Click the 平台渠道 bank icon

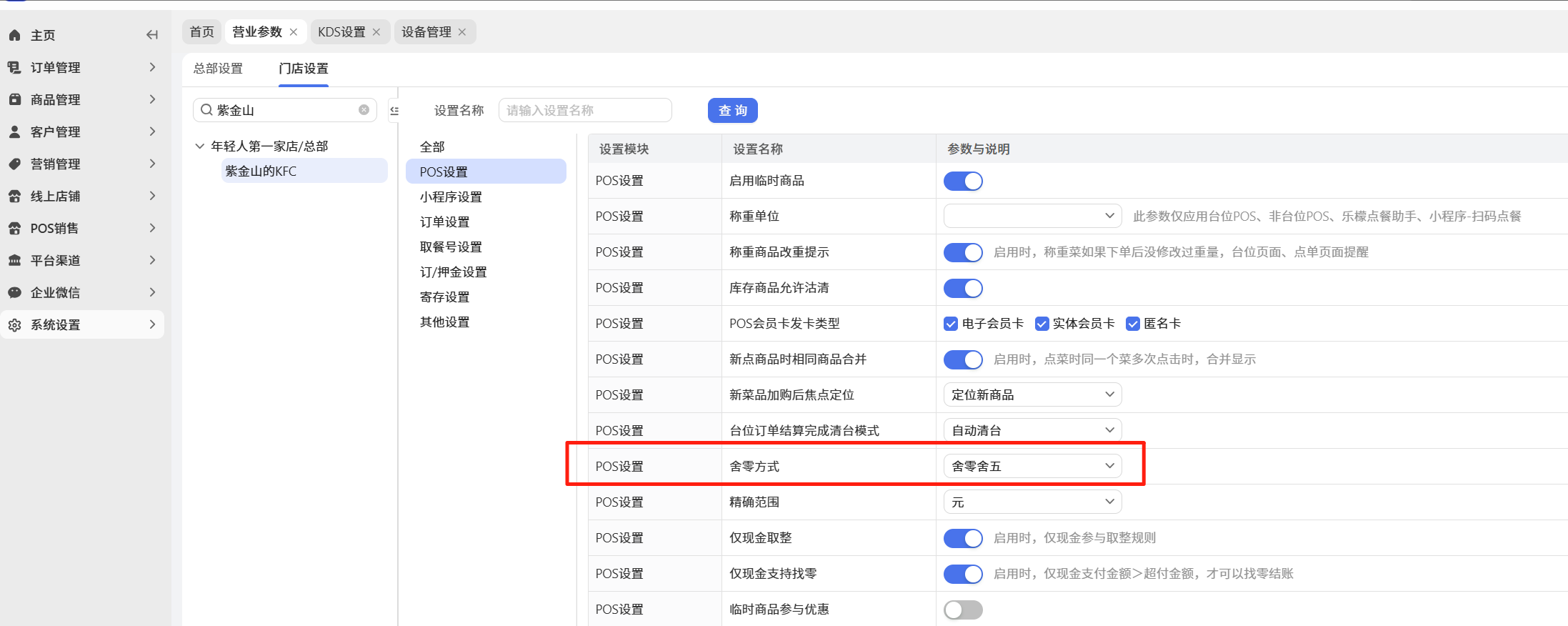(x=14, y=260)
